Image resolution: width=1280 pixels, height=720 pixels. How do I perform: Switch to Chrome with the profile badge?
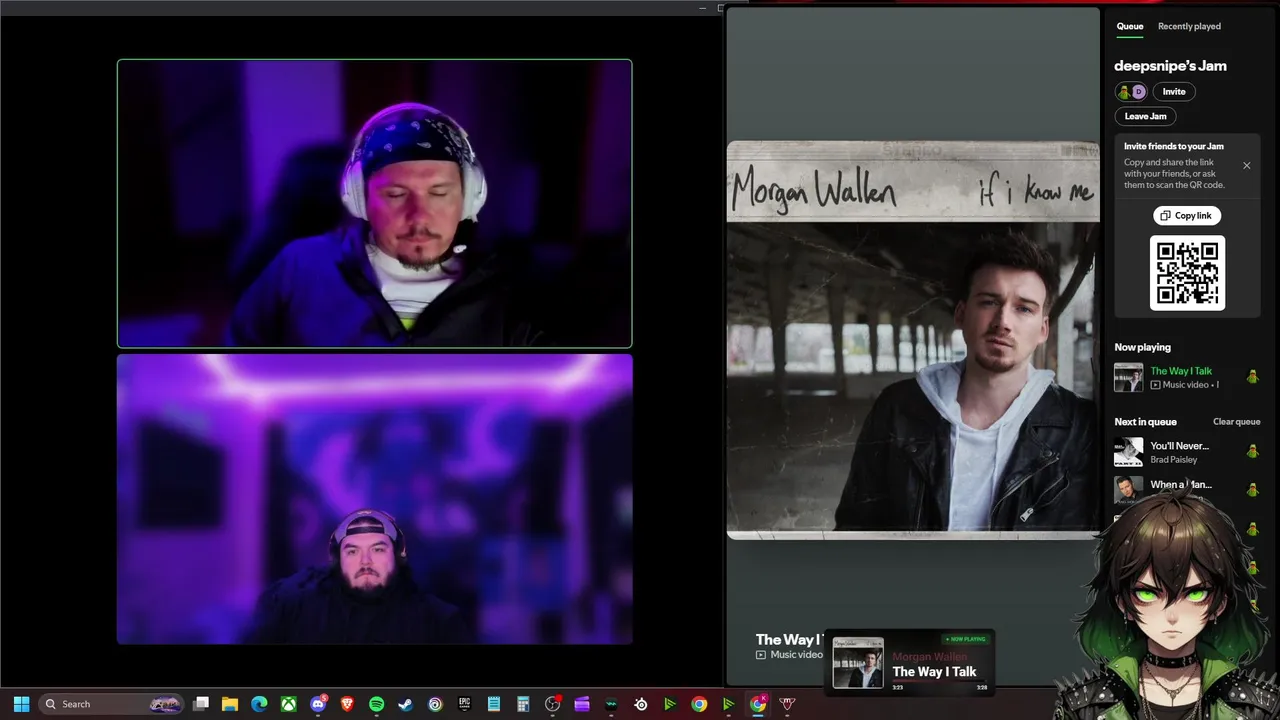point(758,704)
